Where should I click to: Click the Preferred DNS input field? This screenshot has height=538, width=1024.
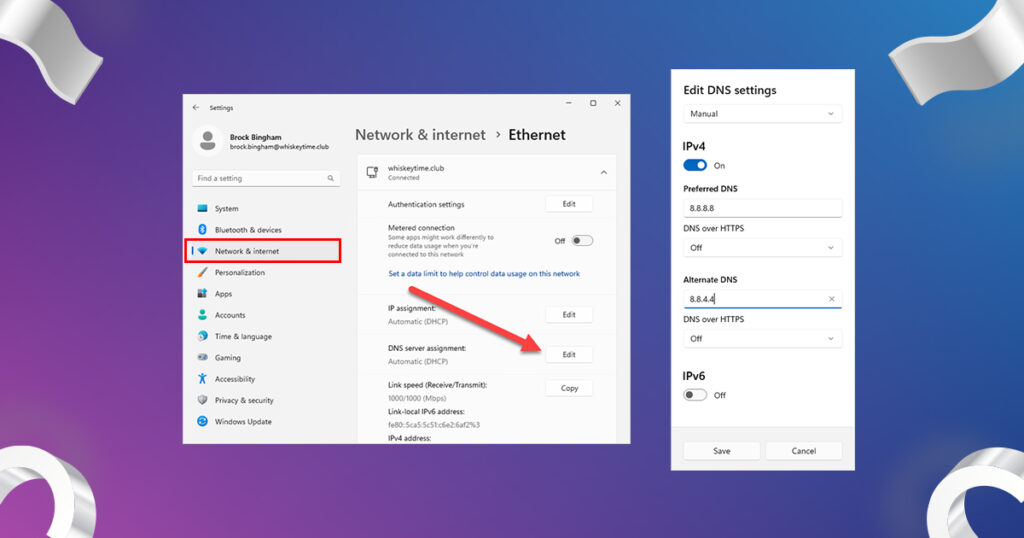click(x=762, y=208)
